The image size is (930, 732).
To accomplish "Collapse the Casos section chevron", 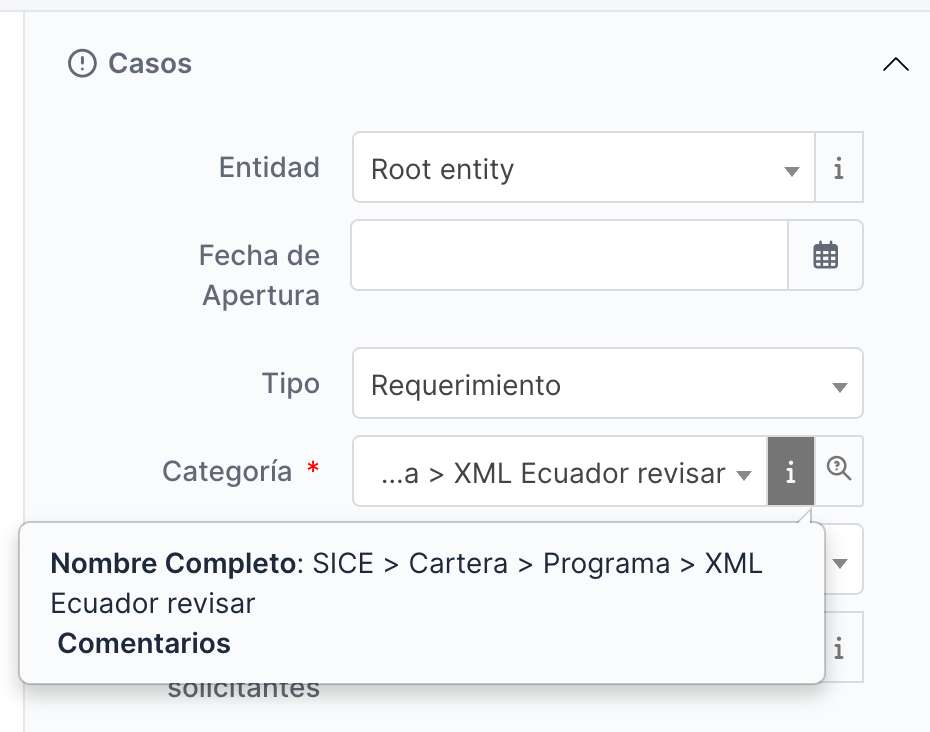I will coord(896,65).
